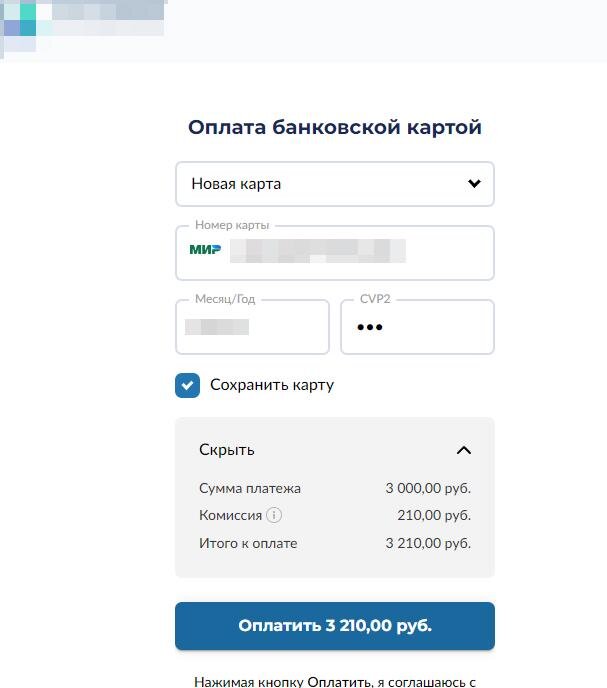The height and width of the screenshot is (688, 607).
Task: Click into the Месяц/Год expiry field
Action: pos(252,328)
